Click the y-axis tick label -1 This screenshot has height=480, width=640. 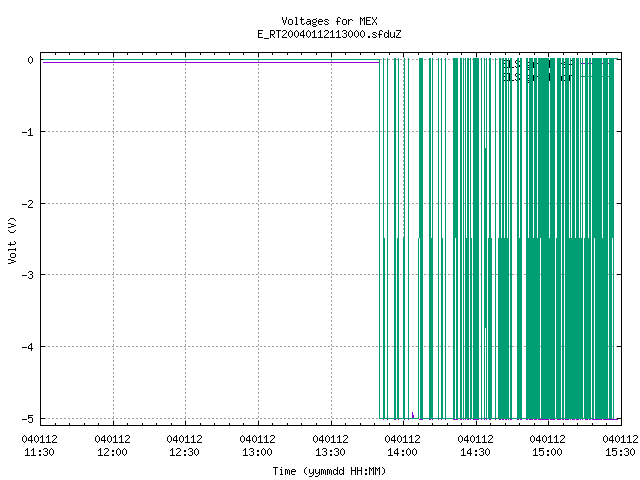27,132
